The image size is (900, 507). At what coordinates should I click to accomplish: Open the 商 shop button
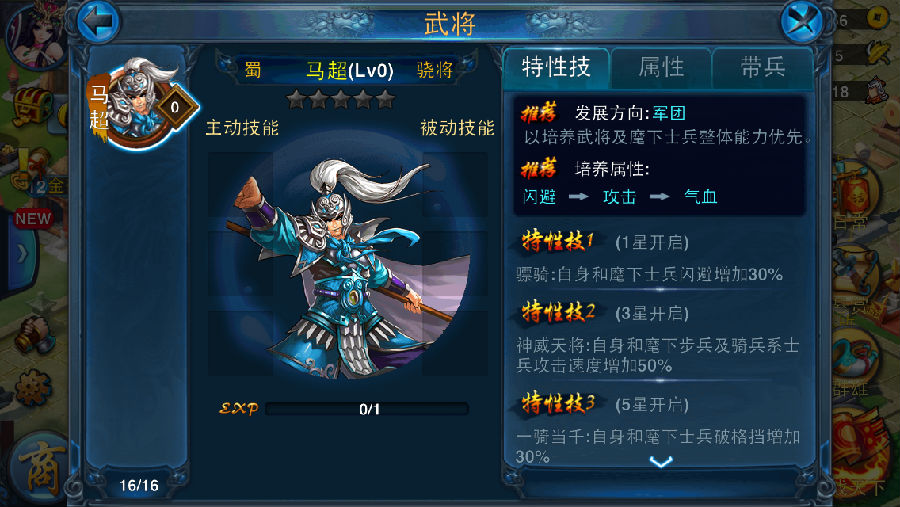pos(40,470)
